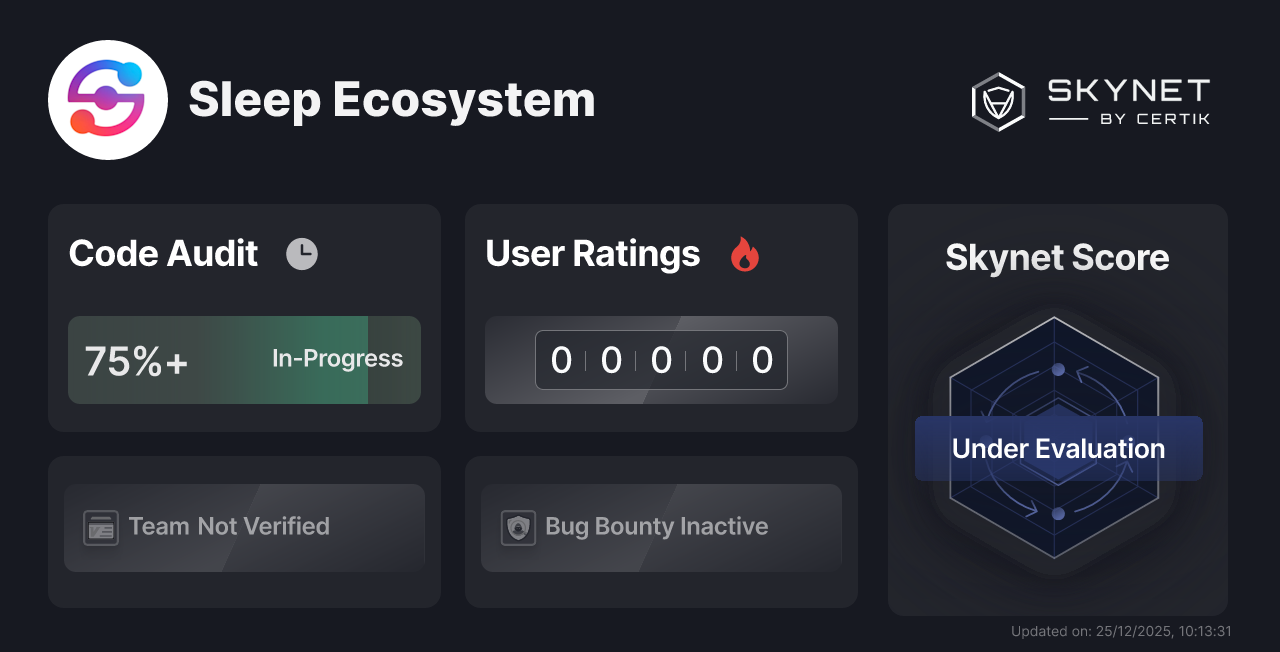This screenshot has height=652, width=1280.
Task: Toggle the Team Not Verified badge
Action: 244,527
